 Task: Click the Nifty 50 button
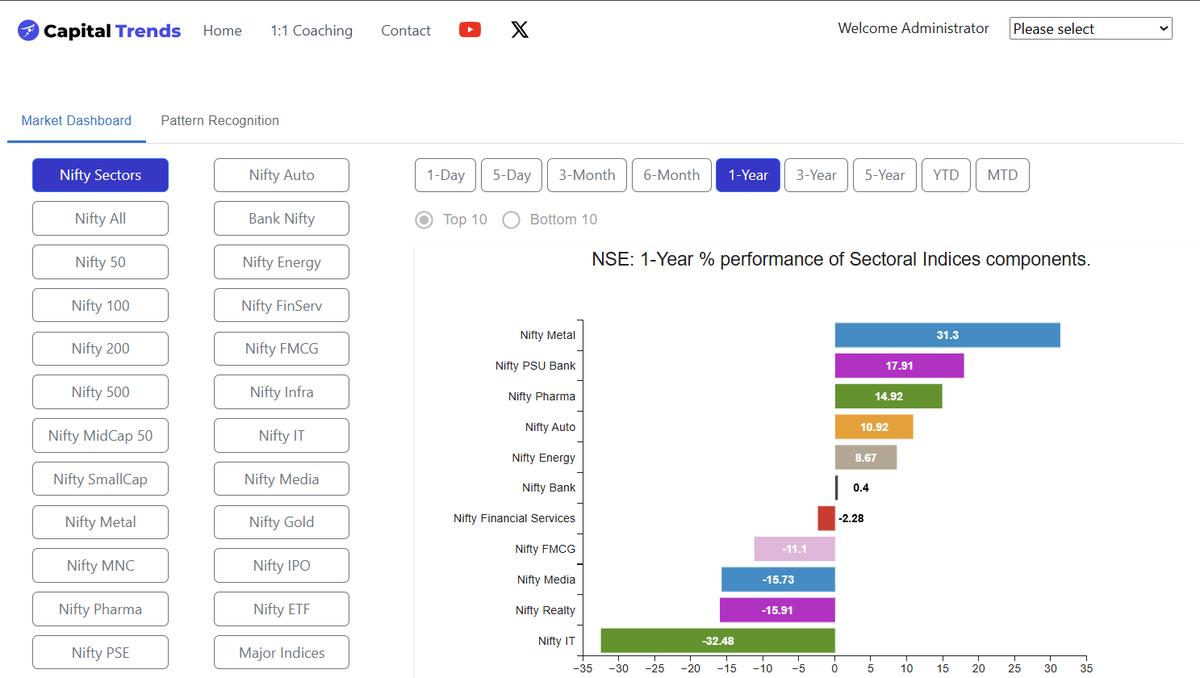(100, 262)
